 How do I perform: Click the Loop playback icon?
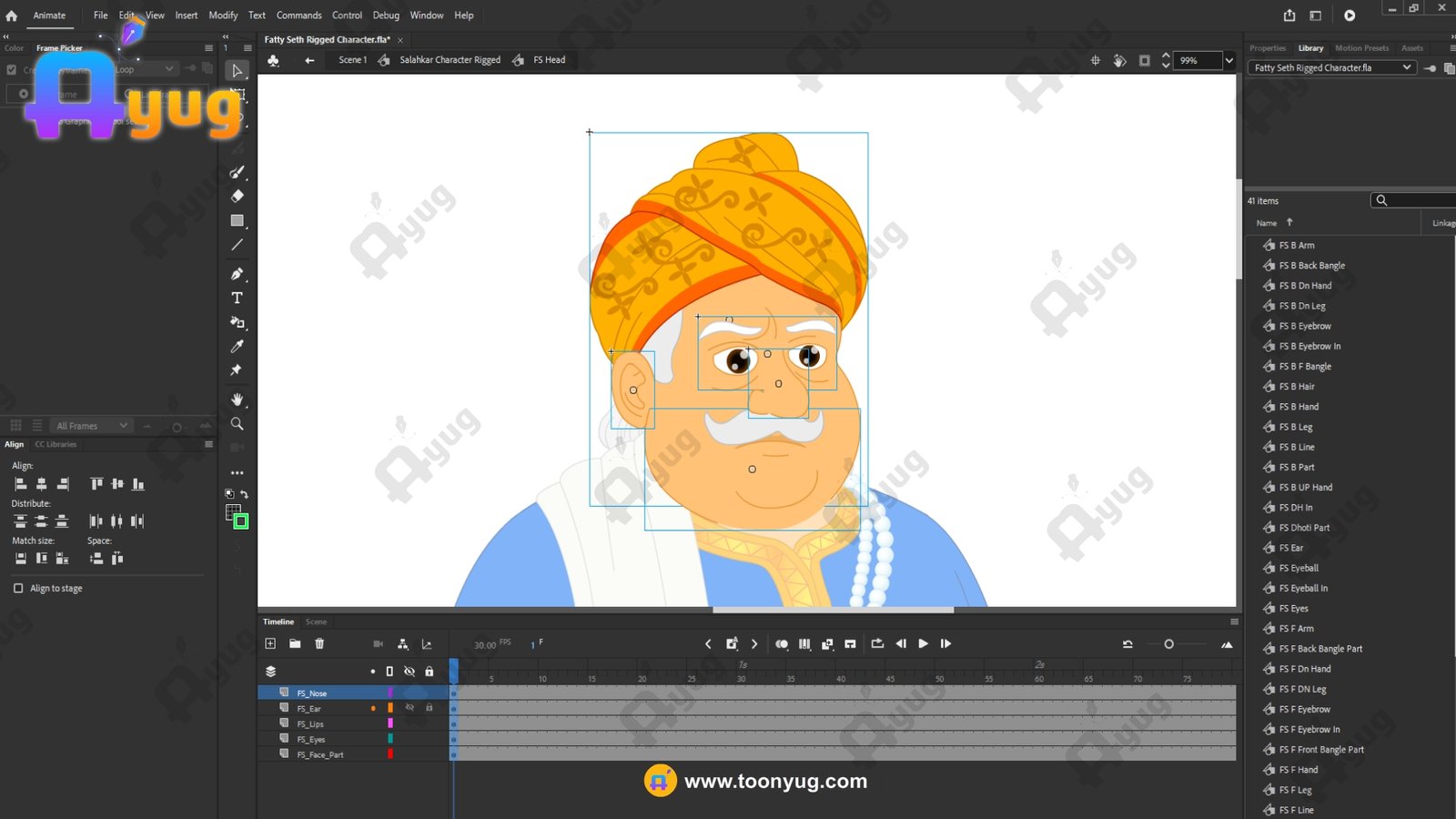[x=877, y=643]
